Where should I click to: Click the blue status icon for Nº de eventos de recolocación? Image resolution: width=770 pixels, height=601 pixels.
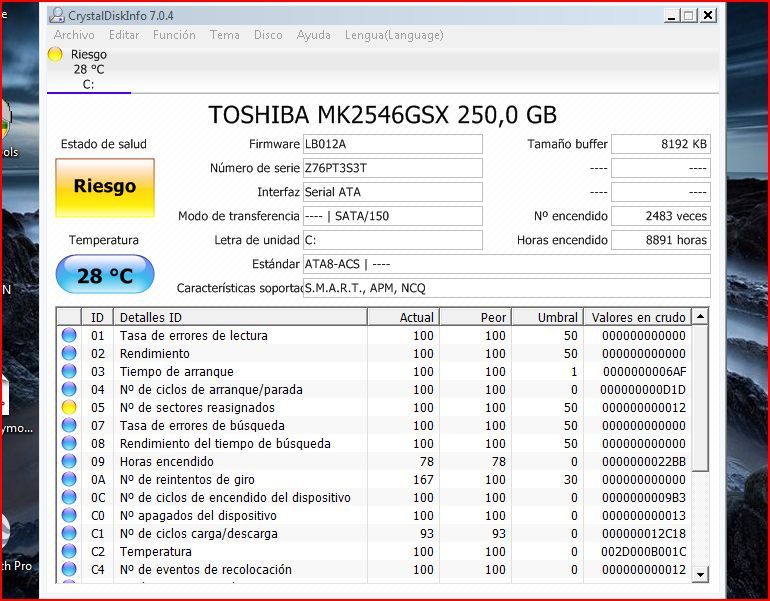point(69,570)
